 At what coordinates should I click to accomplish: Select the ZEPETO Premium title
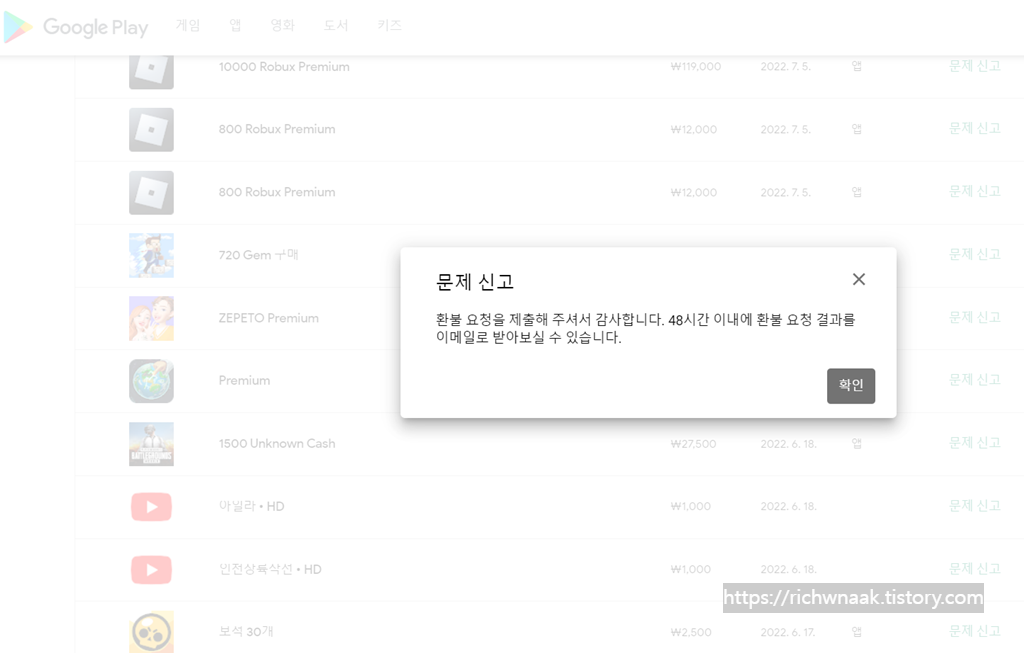click(x=268, y=318)
